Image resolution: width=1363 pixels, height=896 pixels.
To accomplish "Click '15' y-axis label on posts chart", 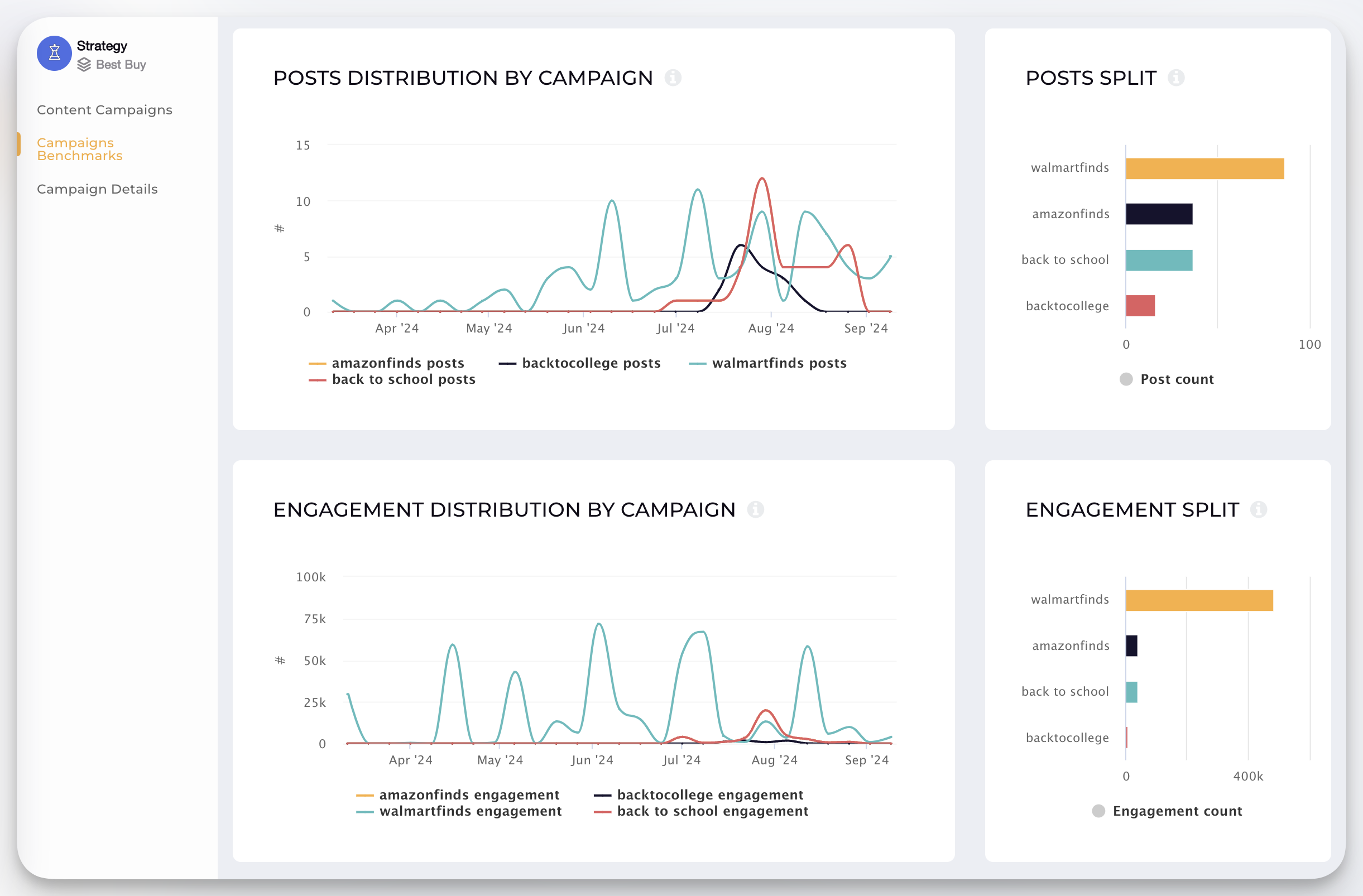I will click(x=303, y=146).
